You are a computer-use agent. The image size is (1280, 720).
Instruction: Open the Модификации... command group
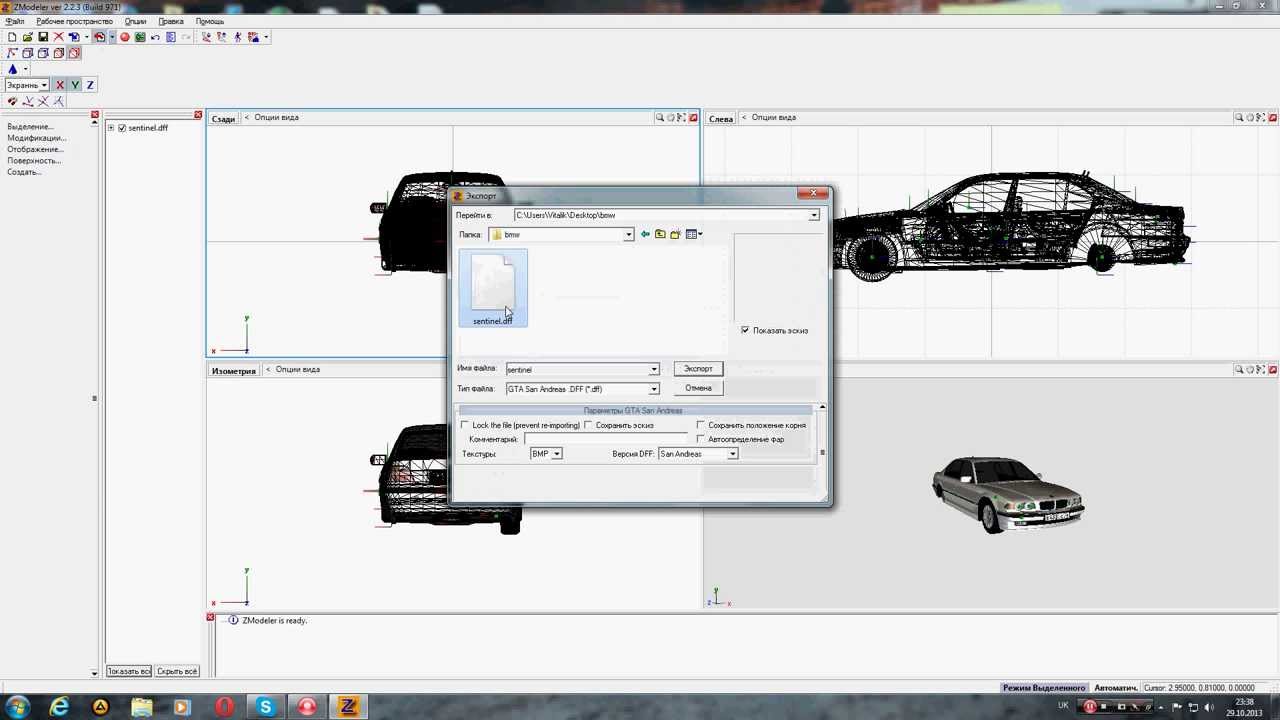pyautogui.click(x=36, y=138)
